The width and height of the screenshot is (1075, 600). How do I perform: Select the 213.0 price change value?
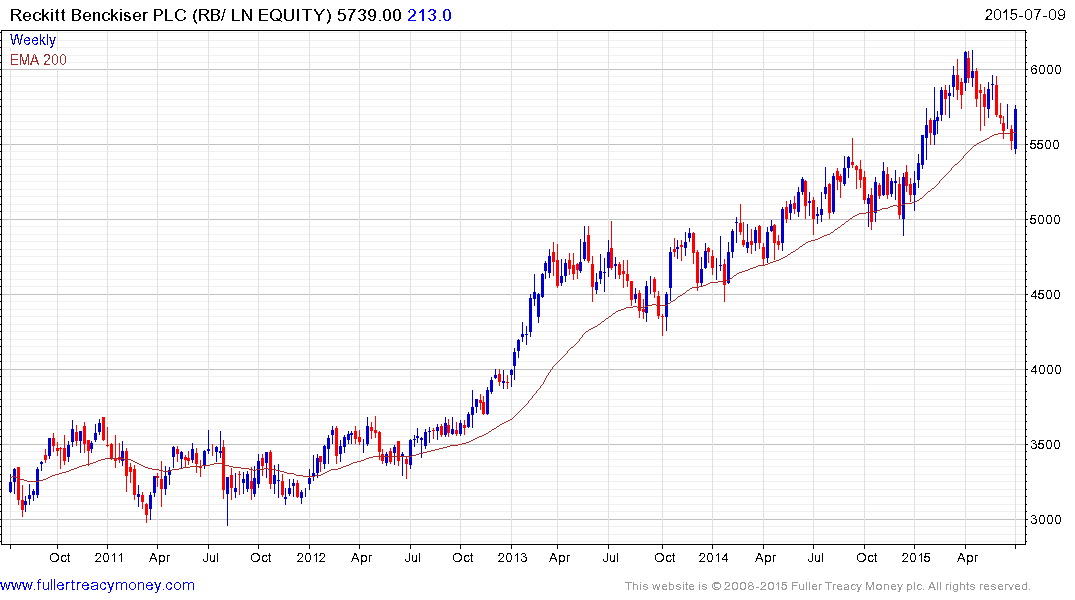tap(429, 15)
